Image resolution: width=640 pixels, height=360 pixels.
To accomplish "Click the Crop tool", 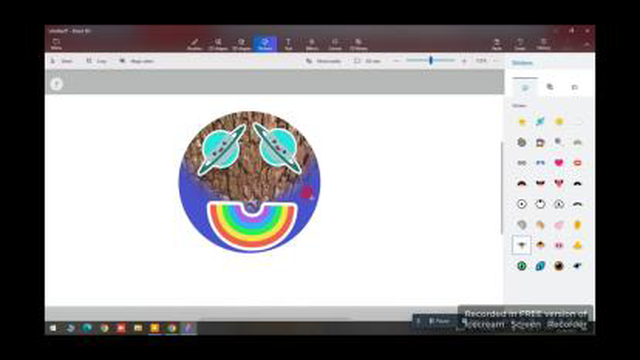I will pyautogui.click(x=97, y=61).
